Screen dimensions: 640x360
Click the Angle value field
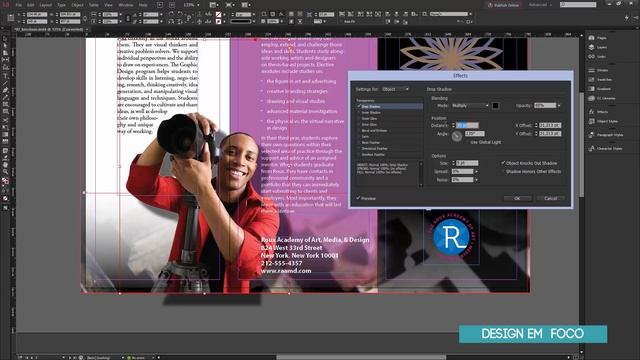(x=475, y=133)
